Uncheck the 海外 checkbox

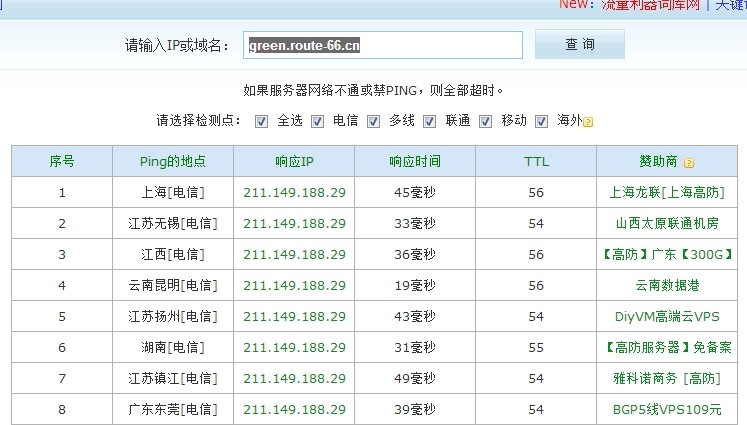coord(542,121)
